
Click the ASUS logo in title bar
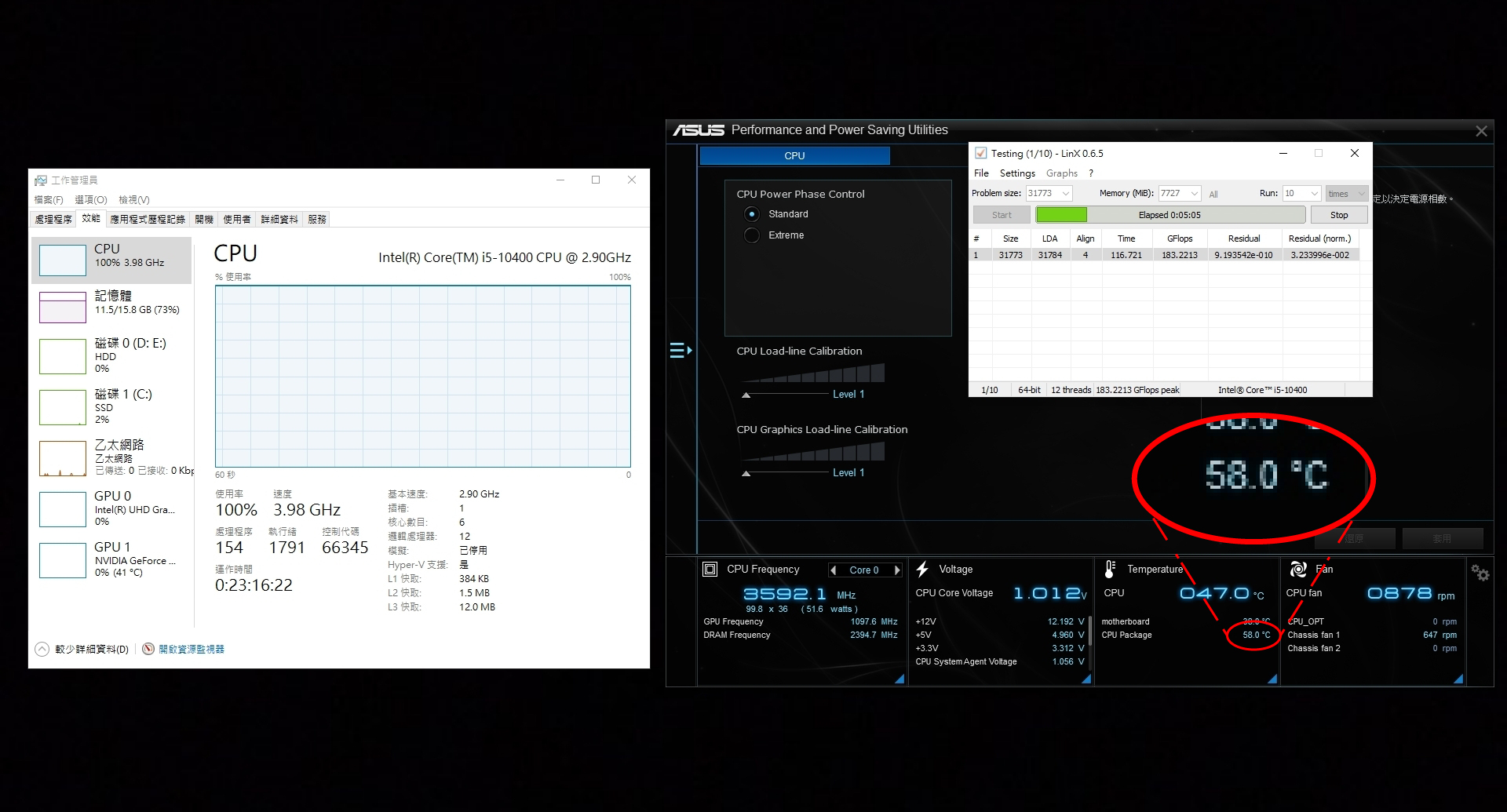pyautogui.click(x=698, y=130)
